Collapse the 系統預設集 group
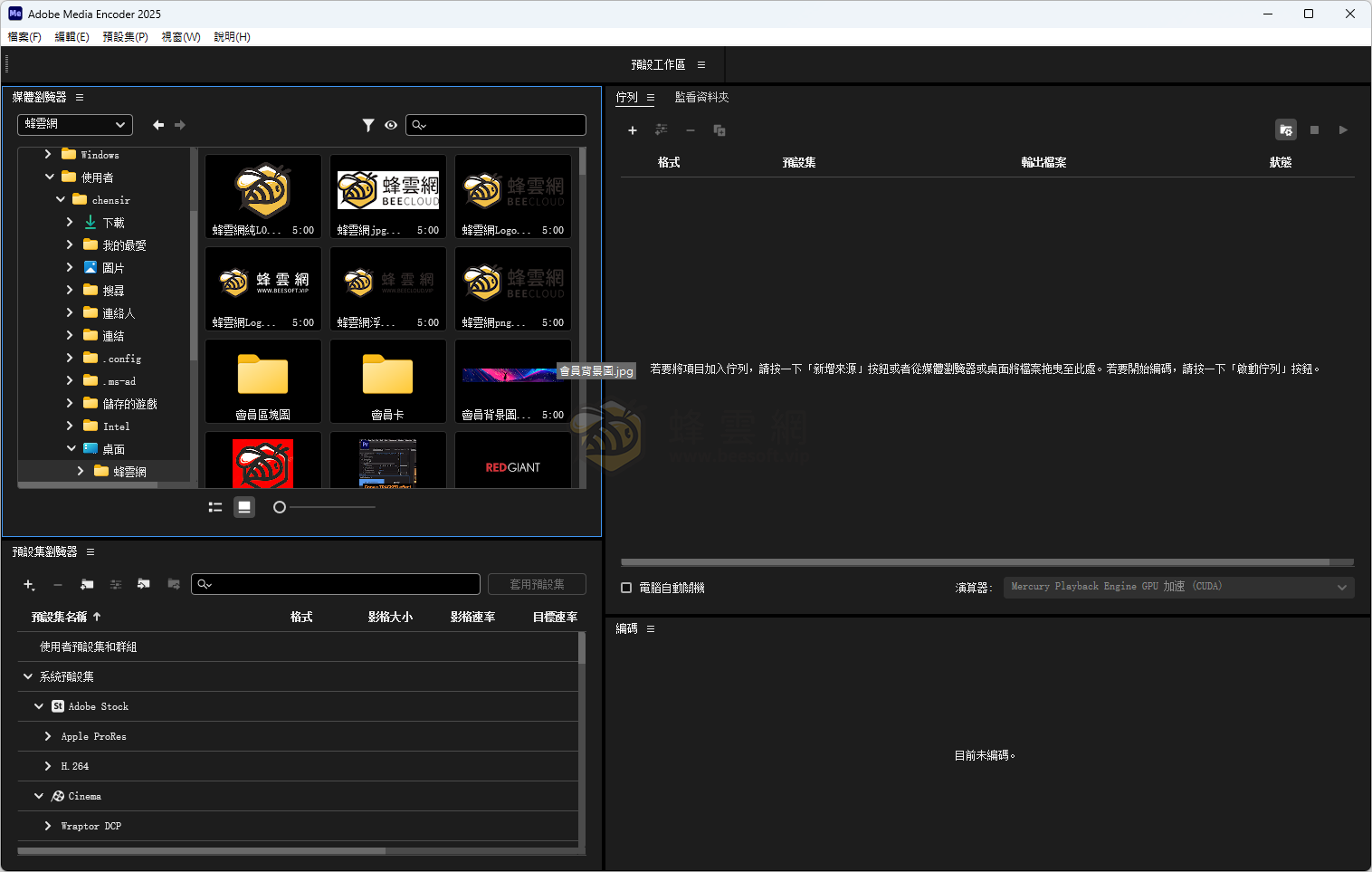Viewport: 1372px width, 872px height. [28, 676]
